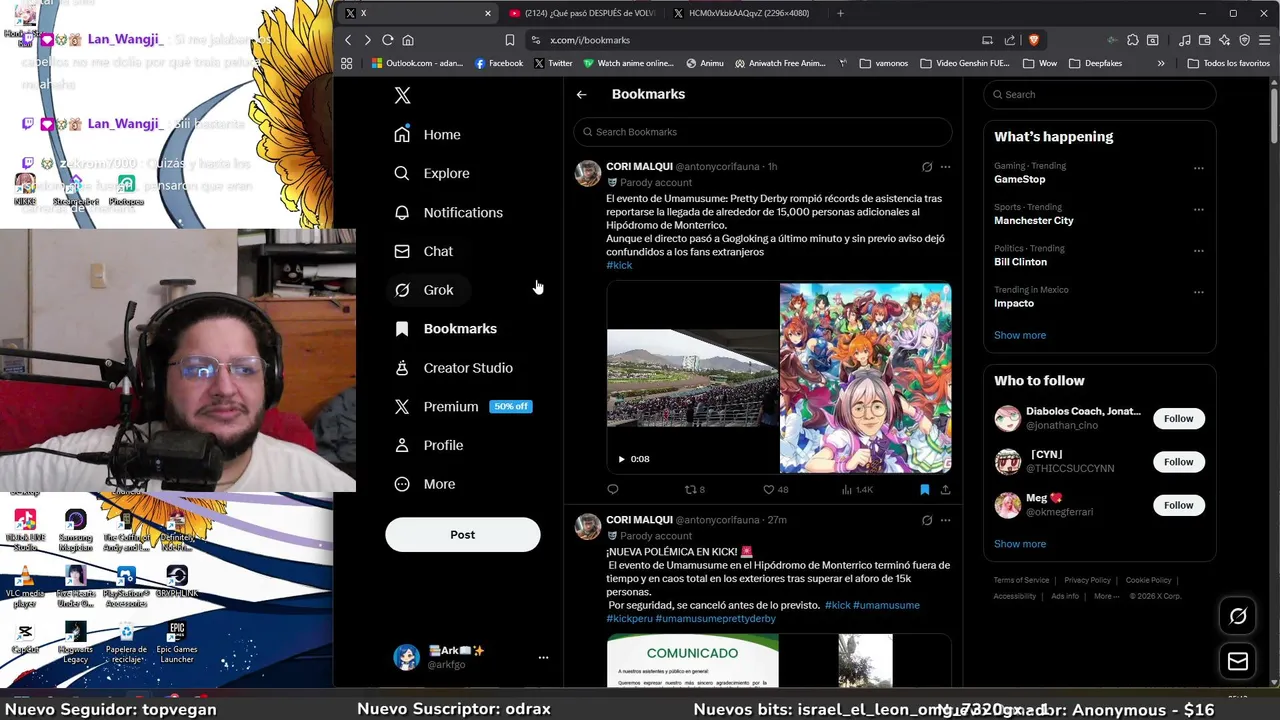Open Creator Studio in sidebar
This screenshot has height=720, width=1280.
coord(454,368)
